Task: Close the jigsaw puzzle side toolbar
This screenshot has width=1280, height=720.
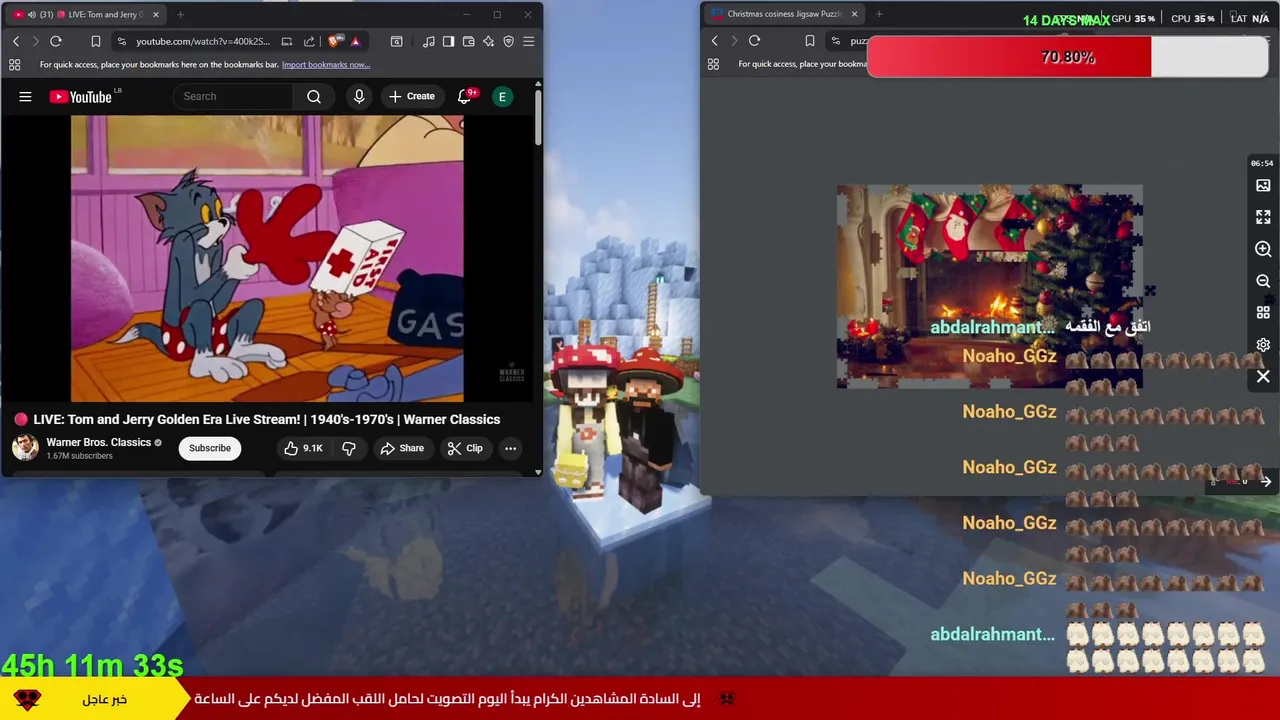Action: 1263,377
